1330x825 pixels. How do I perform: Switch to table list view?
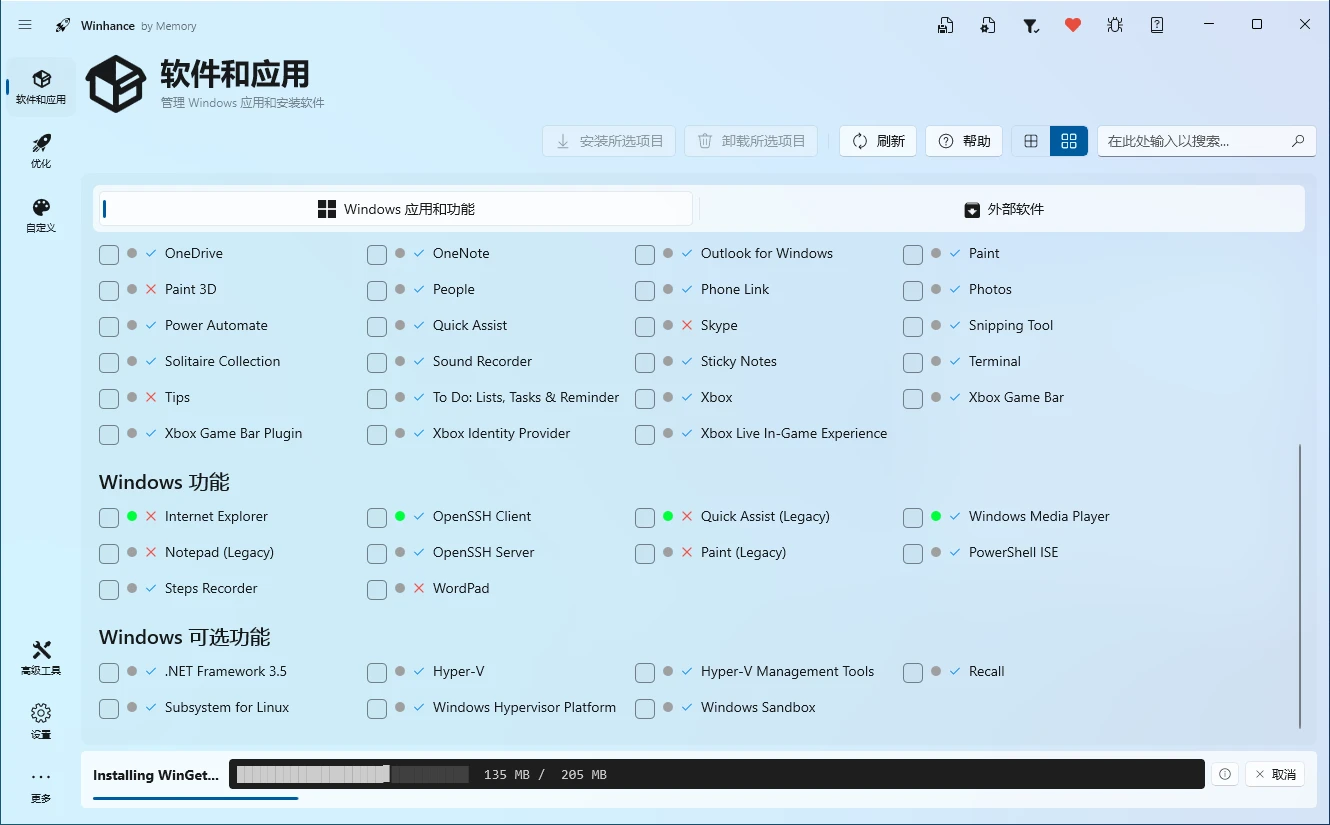(1031, 141)
